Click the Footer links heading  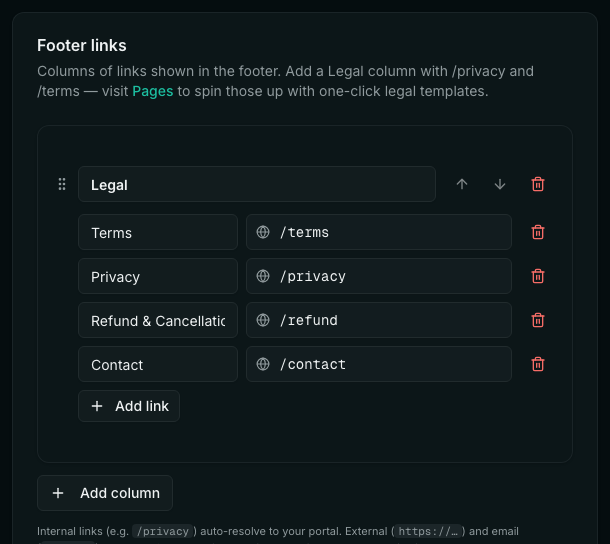click(x=82, y=46)
